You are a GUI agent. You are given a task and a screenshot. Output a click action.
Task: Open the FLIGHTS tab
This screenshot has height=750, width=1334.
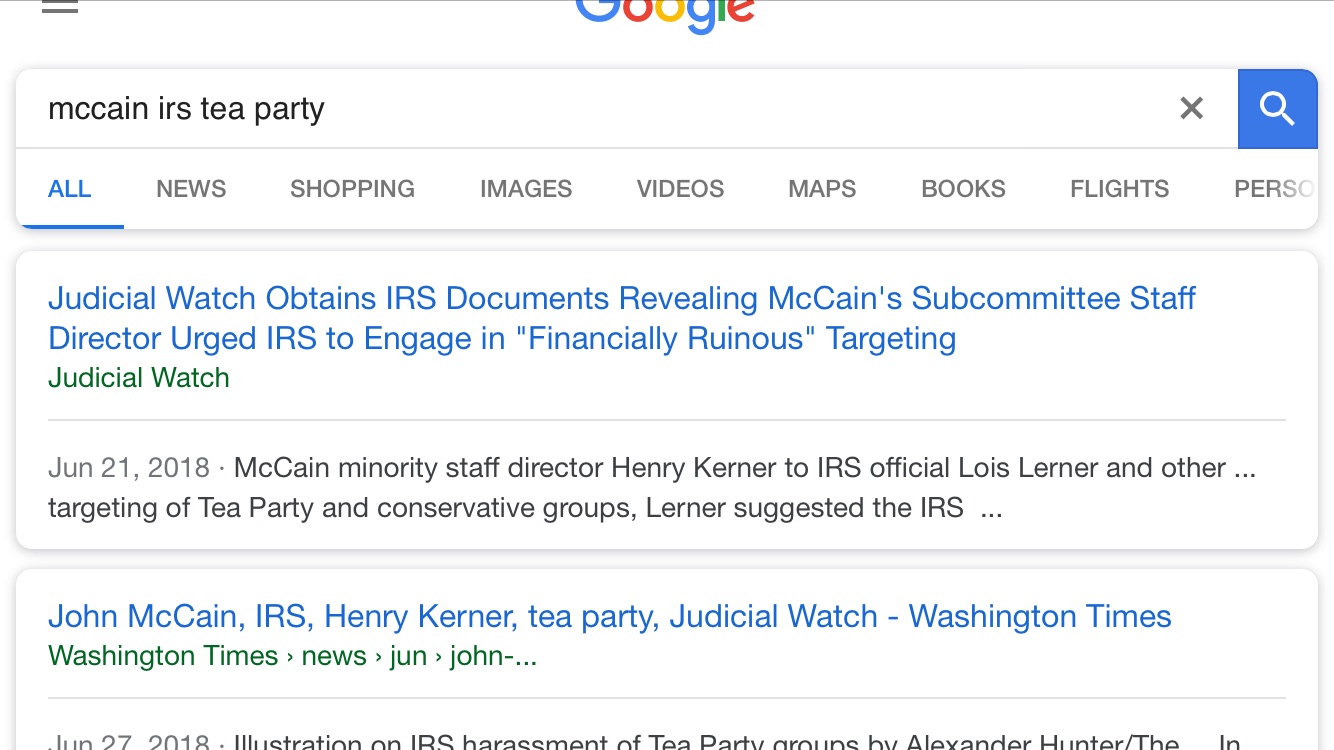pos(1119,189)
